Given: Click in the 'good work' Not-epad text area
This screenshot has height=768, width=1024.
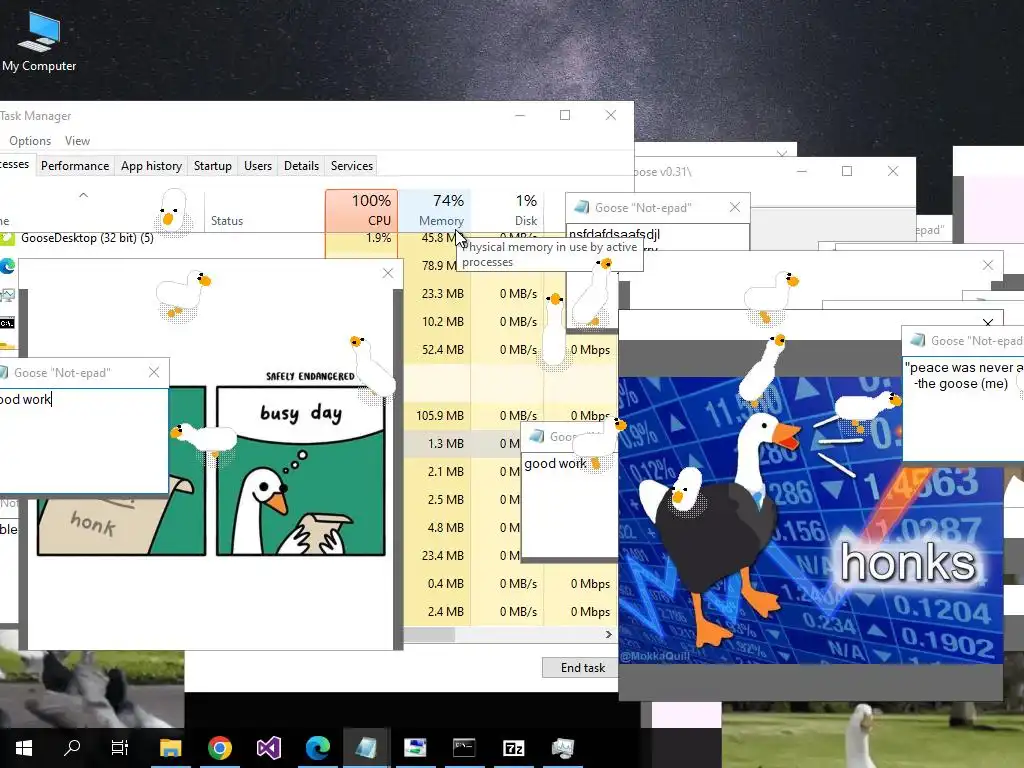Looking at the screenshot, I should click(568, 506).
